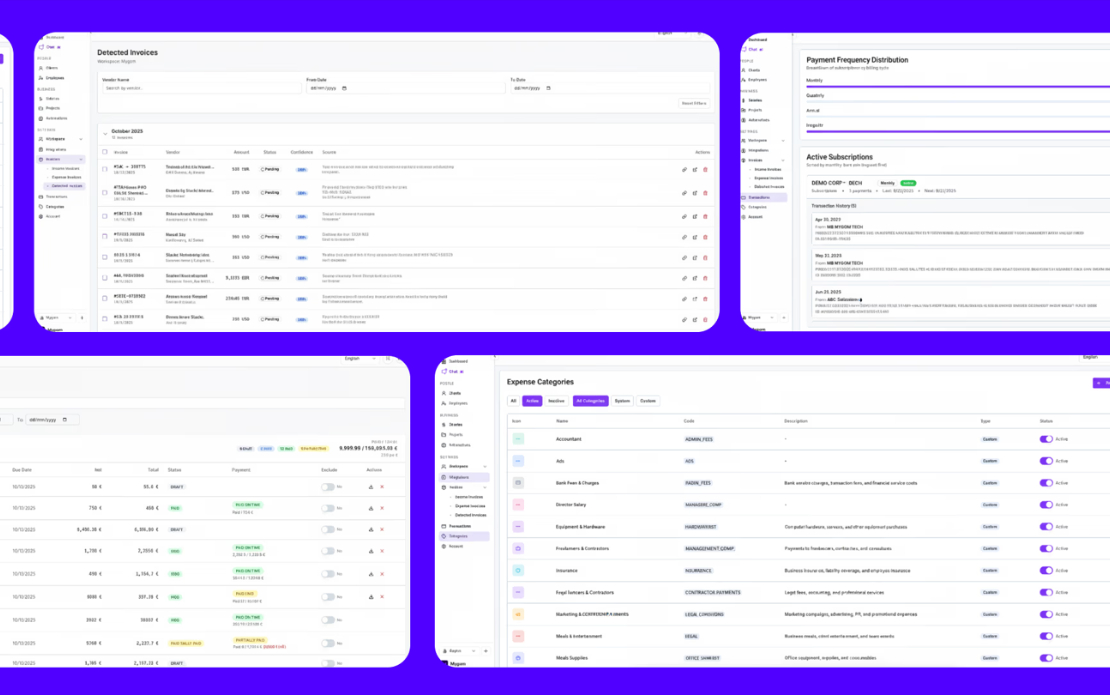Click the download icon on a draft invoice row
Viewport: 1110px width, 695px height.
[371, 487]
